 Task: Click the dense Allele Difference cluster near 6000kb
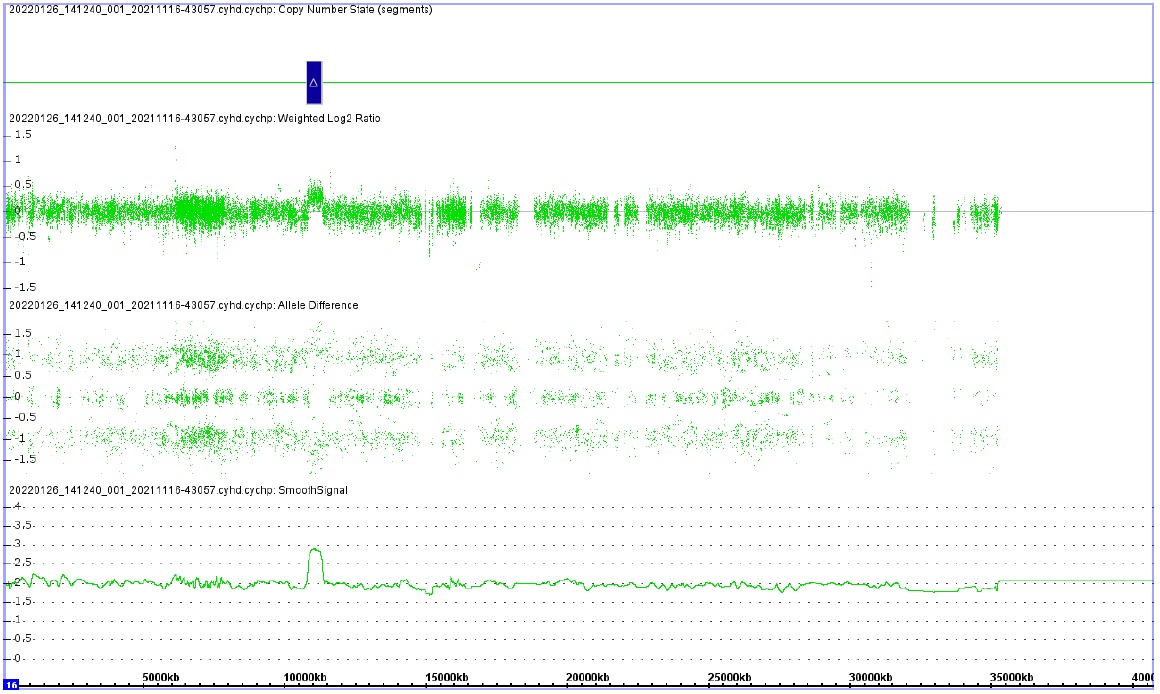[200, 357]
